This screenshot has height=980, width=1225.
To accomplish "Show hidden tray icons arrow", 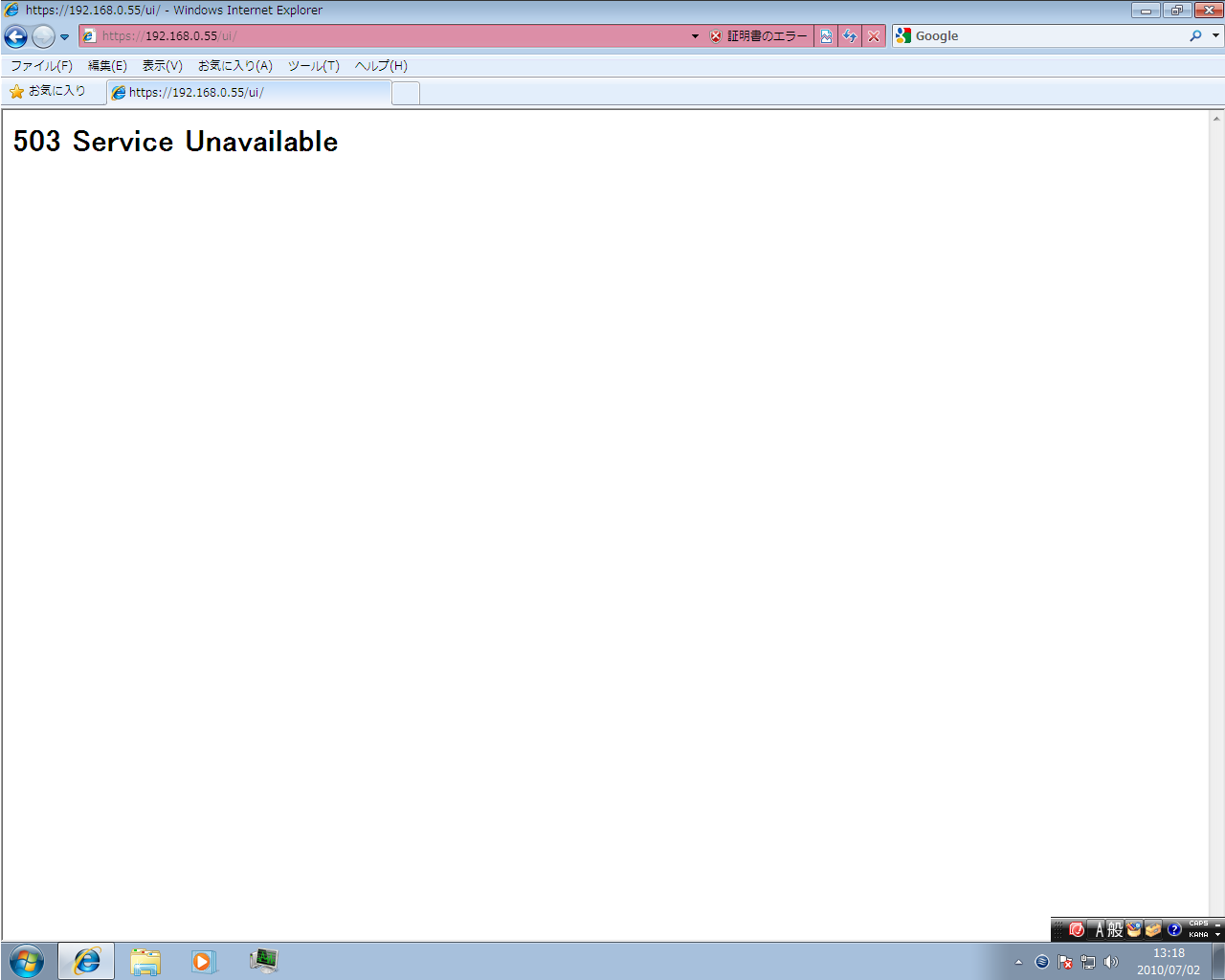I will coord(1018,962).
